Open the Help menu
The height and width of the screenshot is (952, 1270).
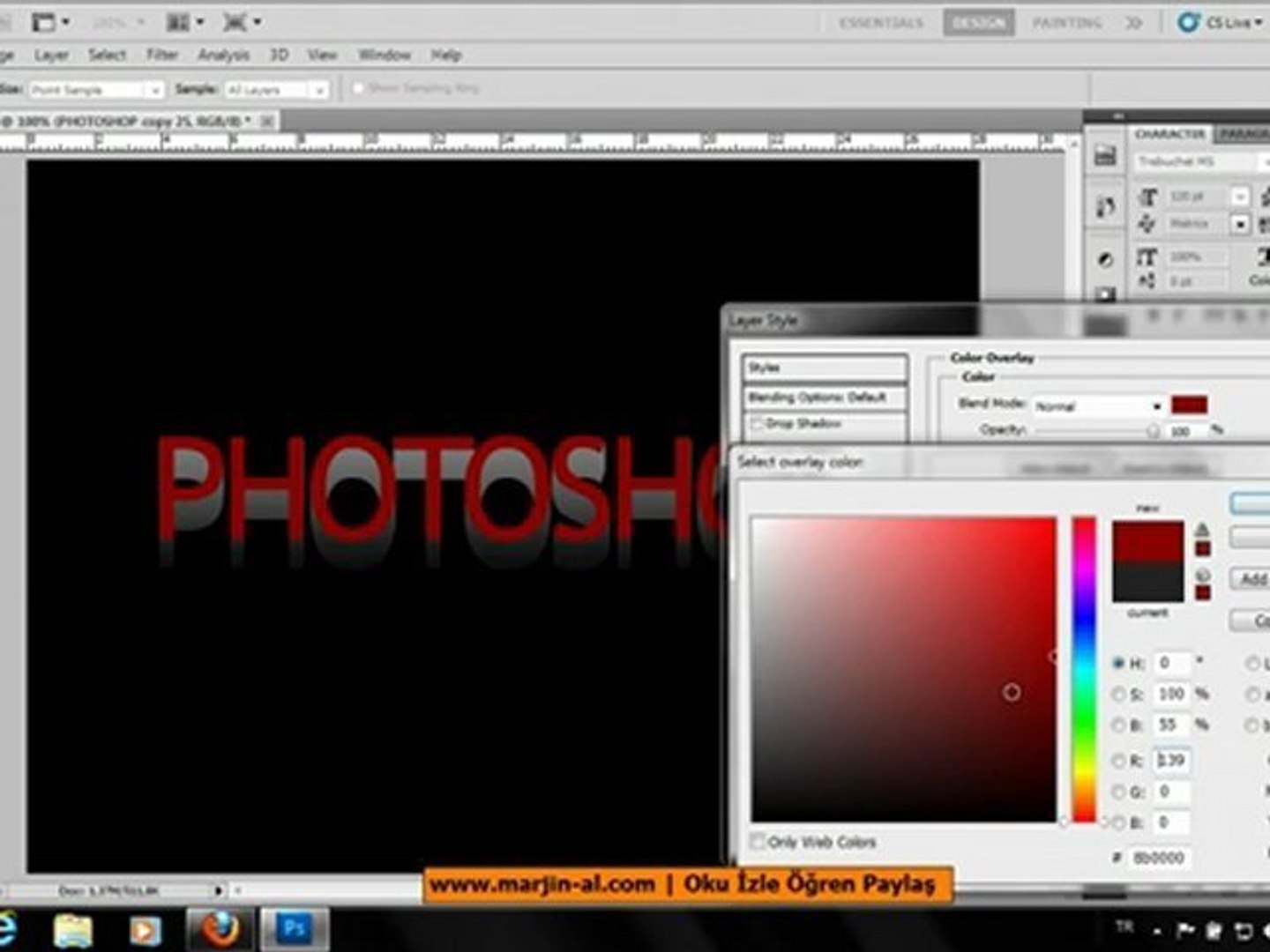[446, 55]
